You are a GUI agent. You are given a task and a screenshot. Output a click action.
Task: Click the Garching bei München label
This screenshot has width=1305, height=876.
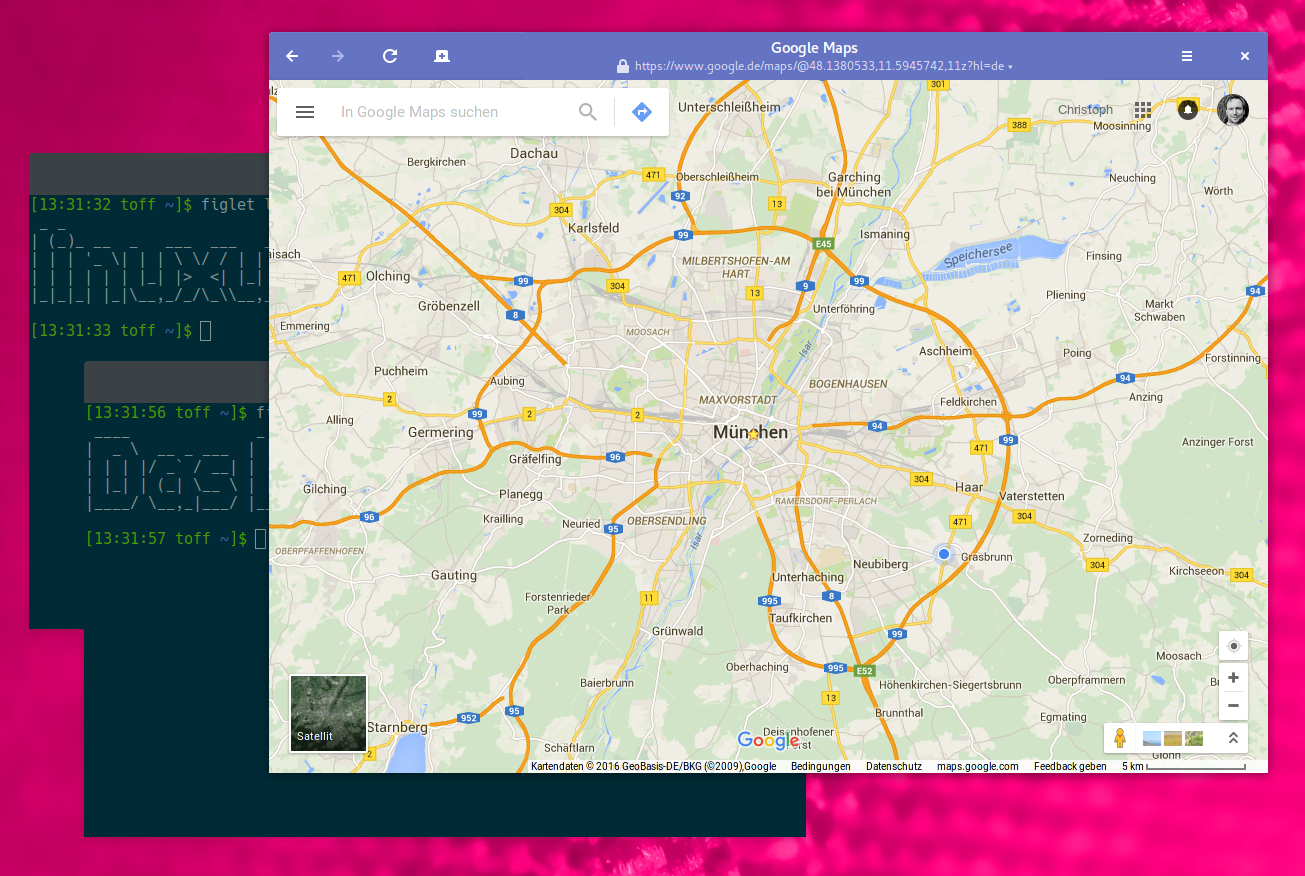coord(853,184)
